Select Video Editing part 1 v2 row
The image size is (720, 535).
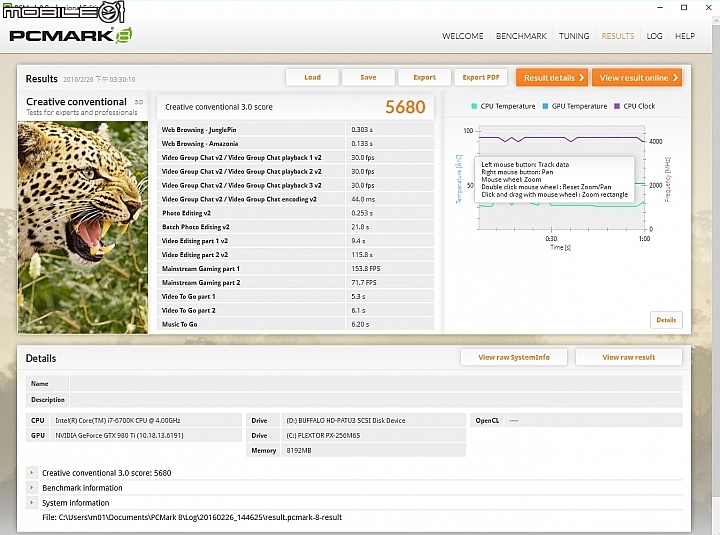point(295,241)
